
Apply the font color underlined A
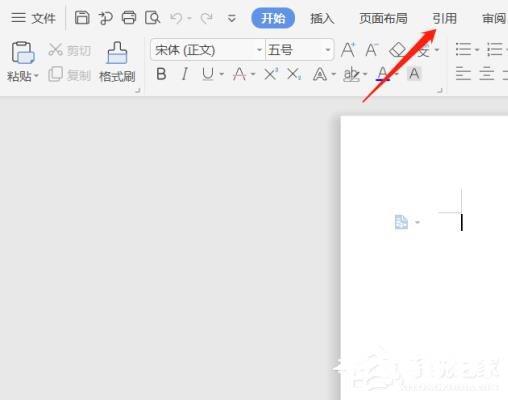(383, 74)
